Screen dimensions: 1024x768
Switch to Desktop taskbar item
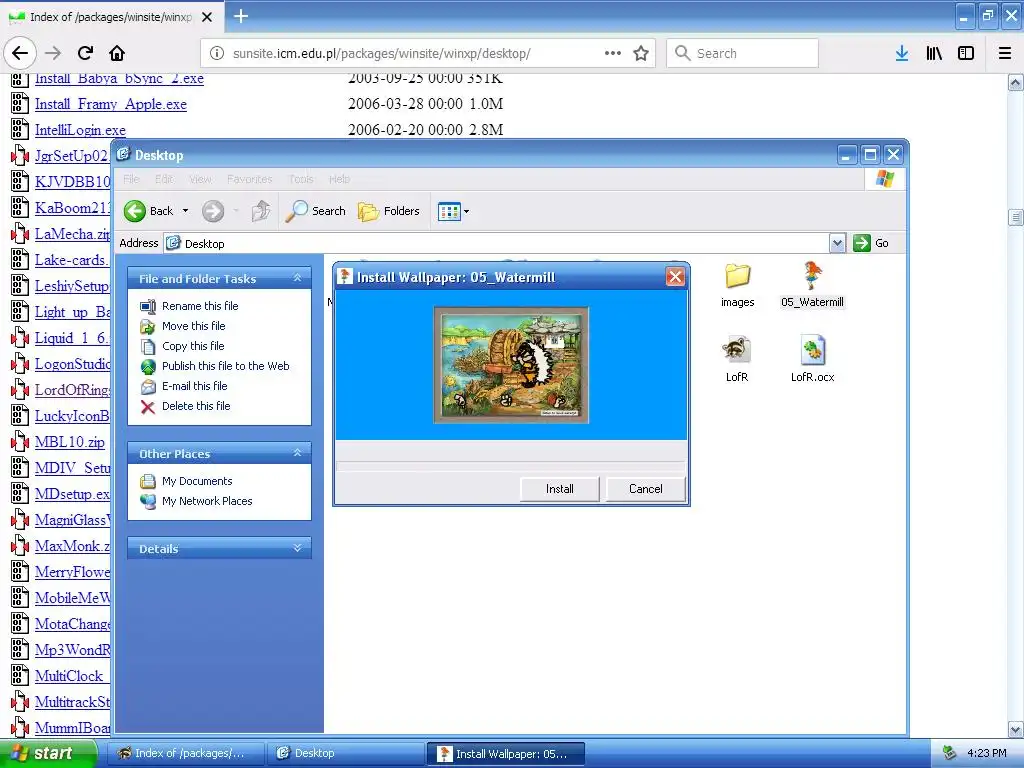(x=346, y=754)
